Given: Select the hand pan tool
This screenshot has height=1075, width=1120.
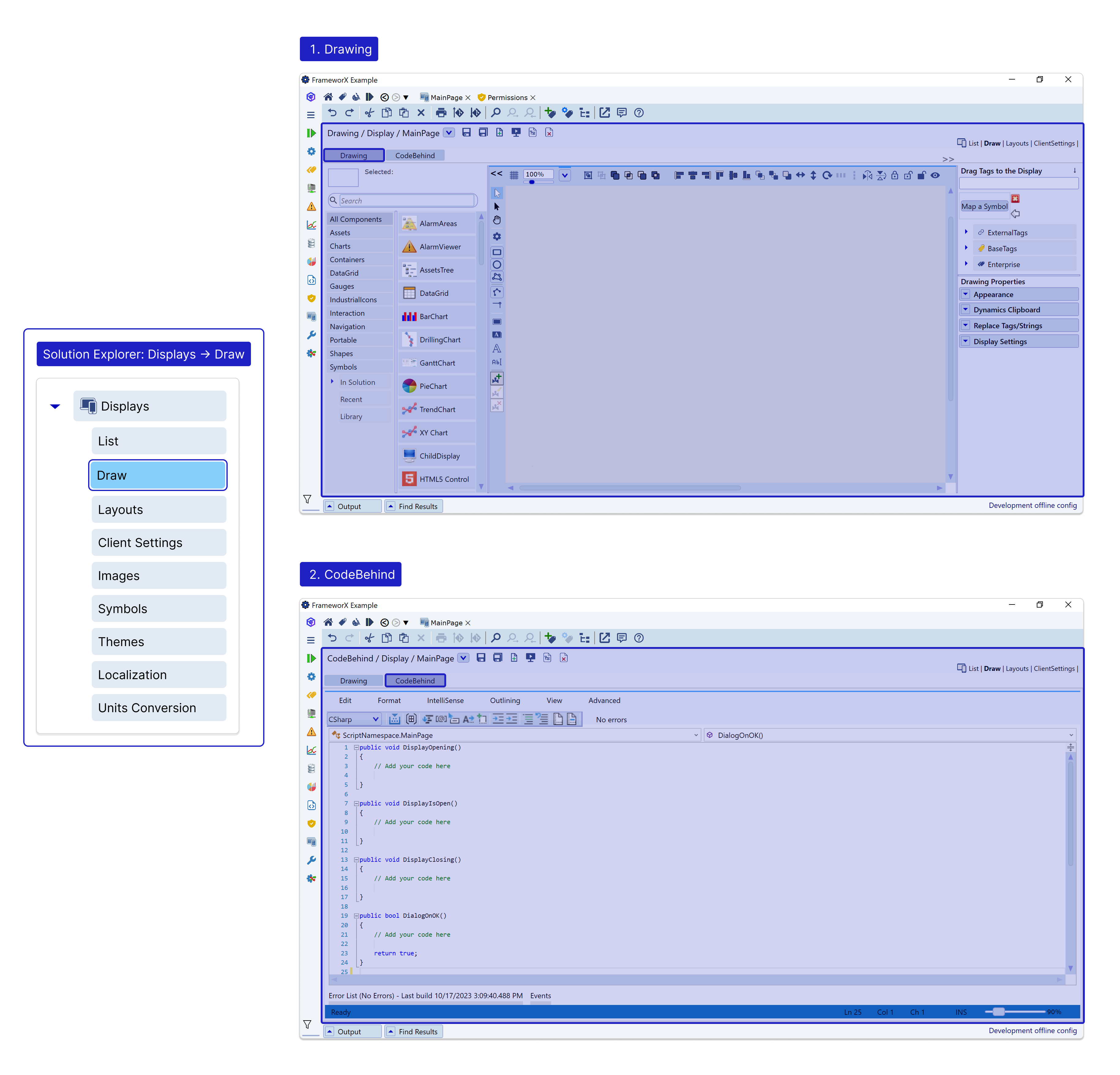Looking at the screenshot, I should [x=497, y=220].
